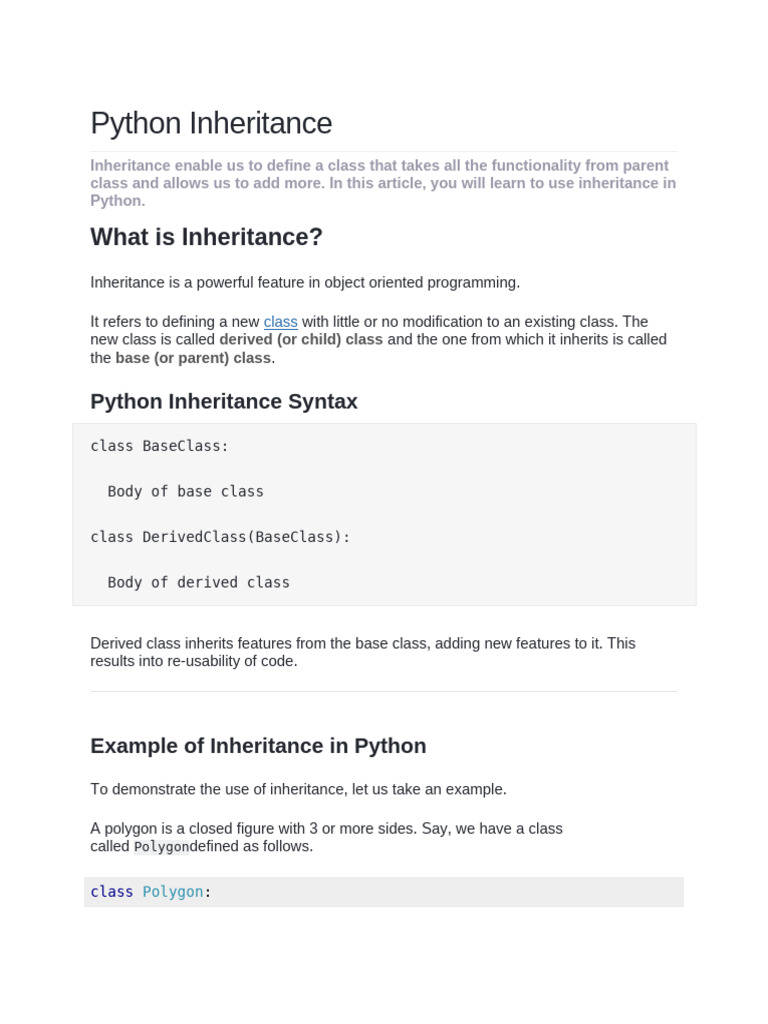Viewport: 768px width, 1024px height.
Task: Click the "class DerivedClass(BaseClass):" code line
Action: [x=221, y=537]
